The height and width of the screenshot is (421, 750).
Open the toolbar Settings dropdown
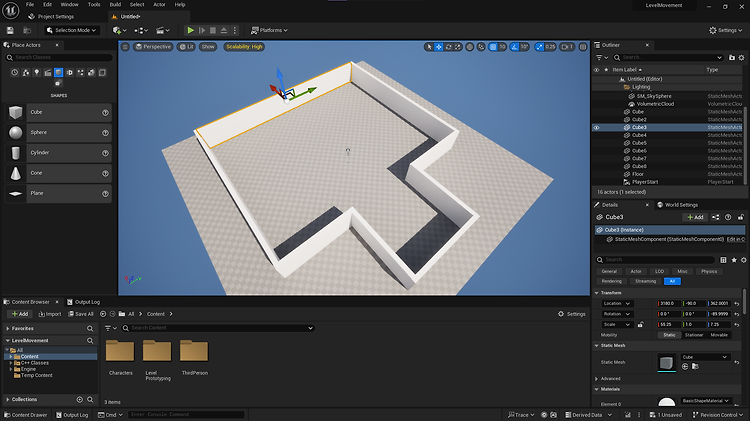(x=726, y=30)
